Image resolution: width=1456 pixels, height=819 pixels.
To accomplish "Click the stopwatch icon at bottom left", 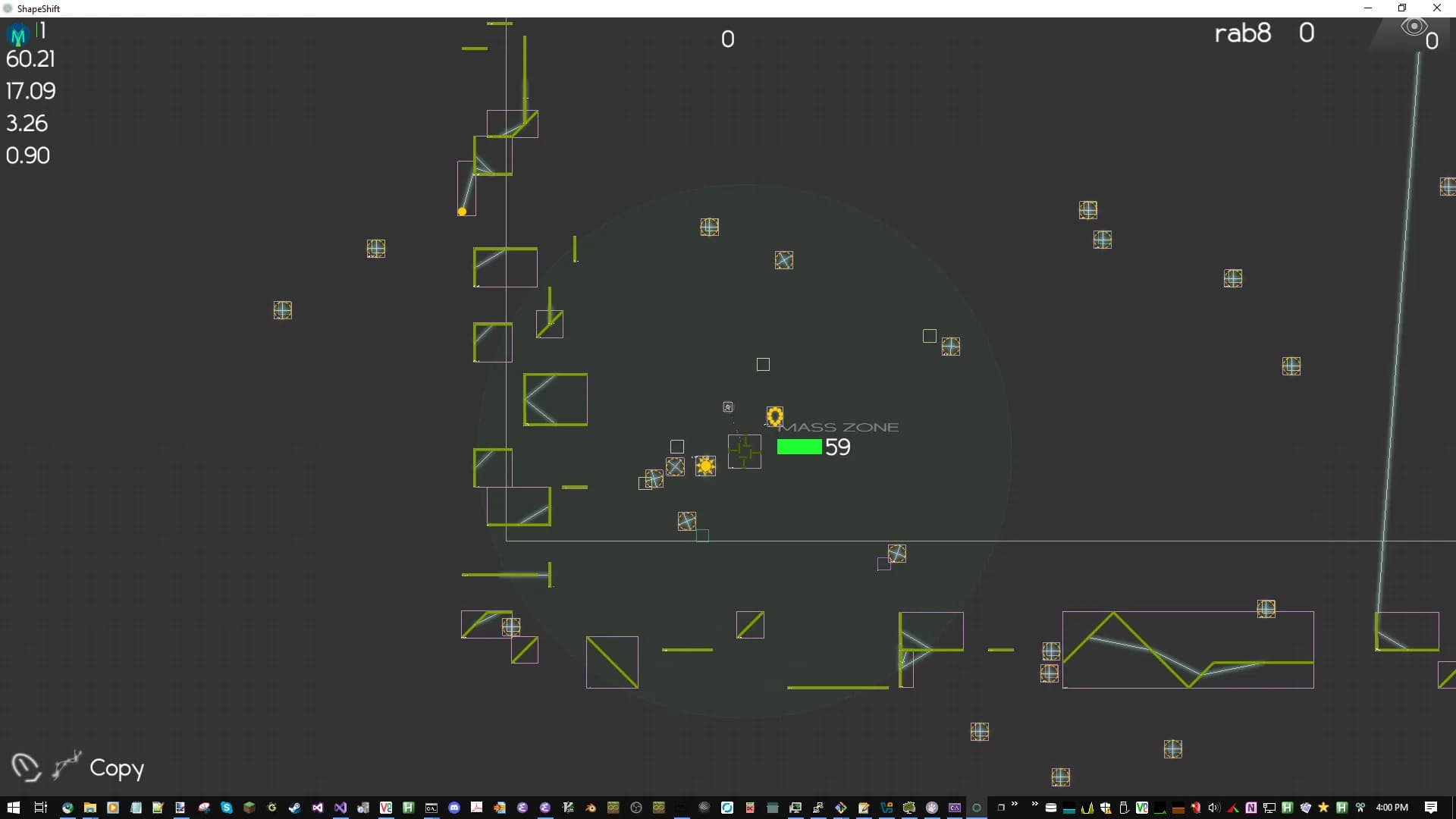I will pyautogui.click(x=26, y=767).
